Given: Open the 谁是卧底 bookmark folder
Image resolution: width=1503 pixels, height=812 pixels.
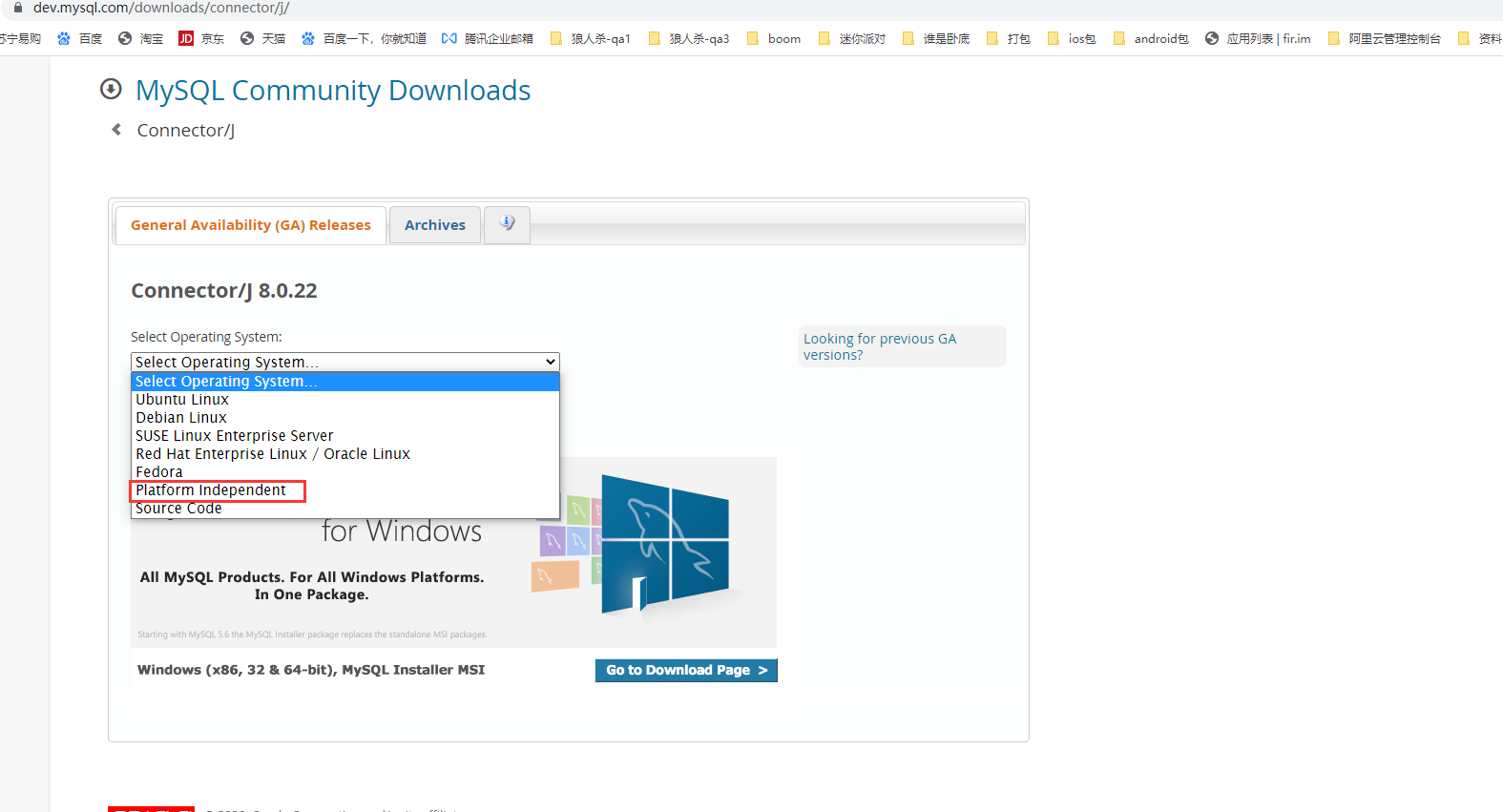Looking at the screenshot, I should point(935,38).
